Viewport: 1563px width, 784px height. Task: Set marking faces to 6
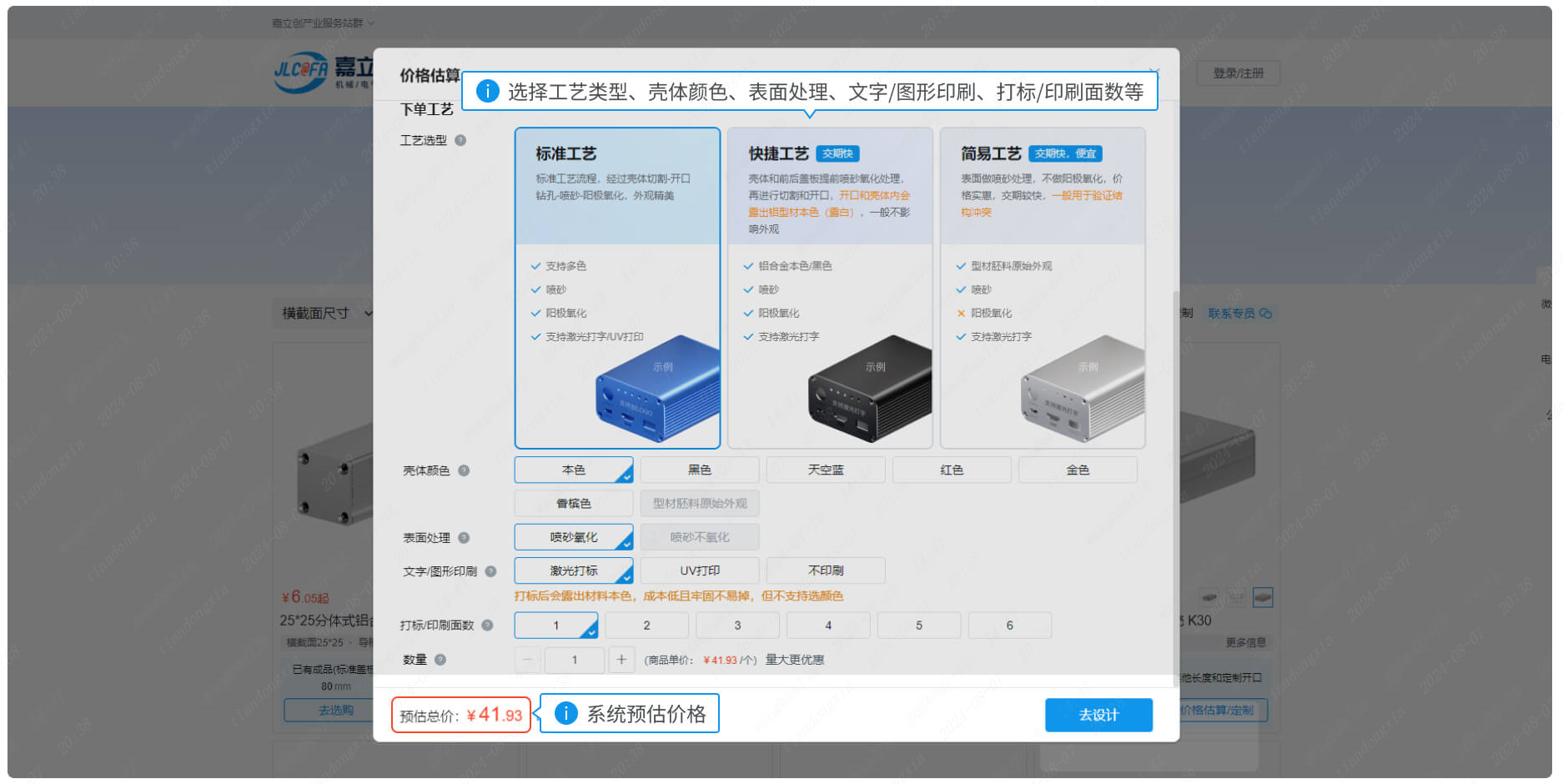point(1010,626)
